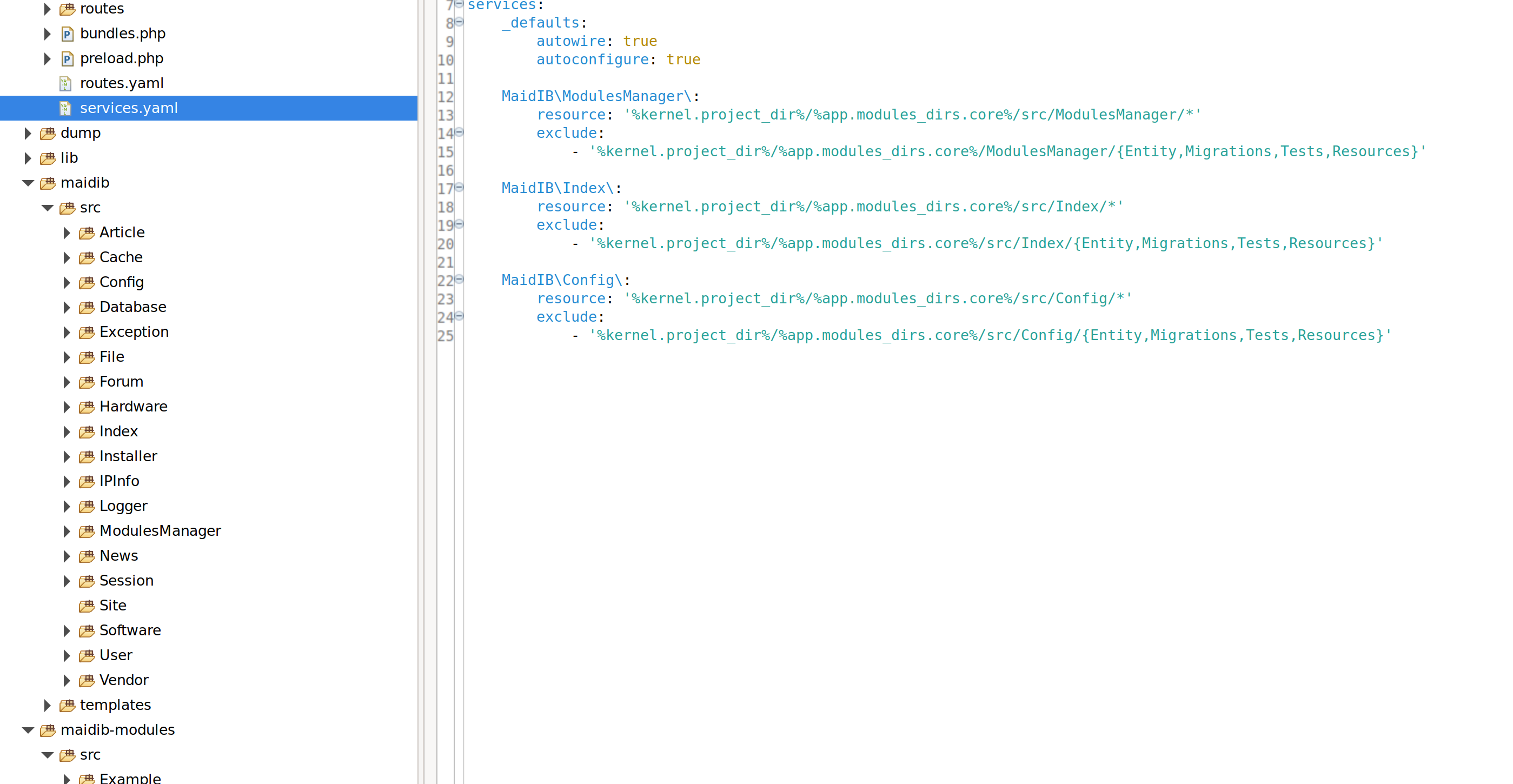Click line number 25 in the gutter
The width and height of the screenshot is (1513, 784).
445,336
